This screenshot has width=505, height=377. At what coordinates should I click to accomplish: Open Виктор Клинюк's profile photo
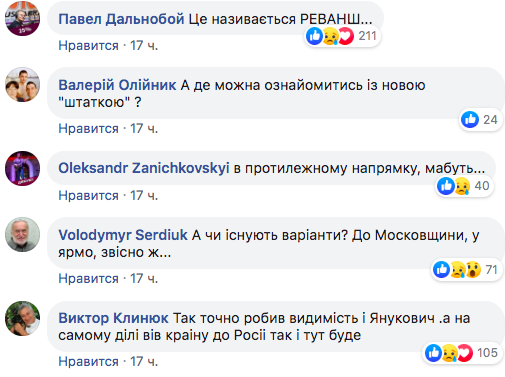pyautogui.click(x=22, y=318)
